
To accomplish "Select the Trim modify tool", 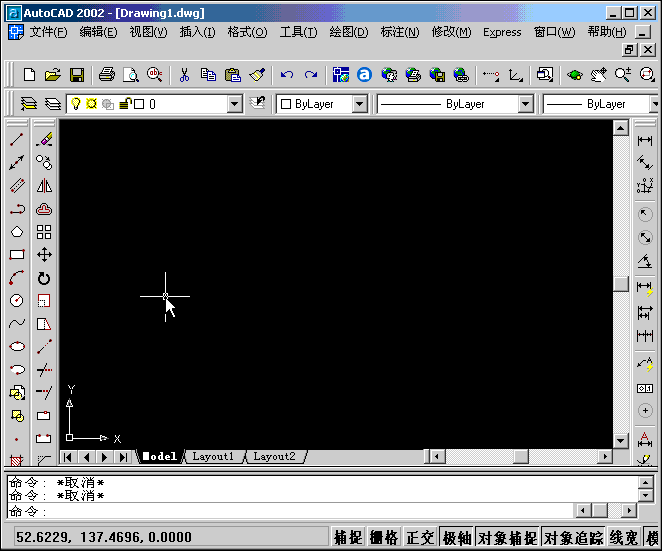I will 44,370.
